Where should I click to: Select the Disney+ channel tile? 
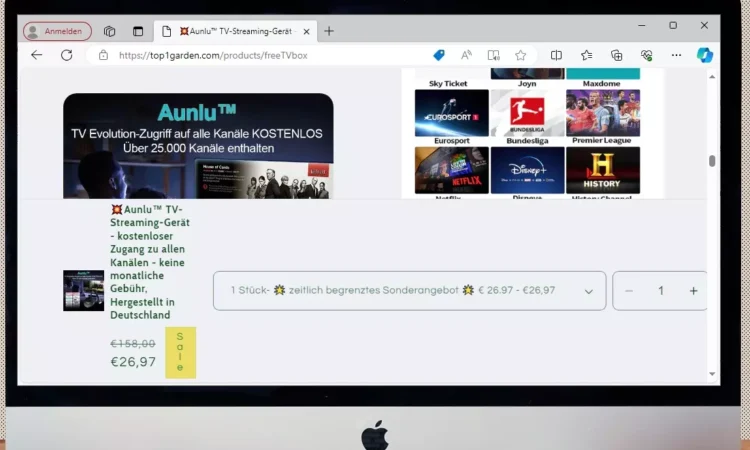pos(527,170)
